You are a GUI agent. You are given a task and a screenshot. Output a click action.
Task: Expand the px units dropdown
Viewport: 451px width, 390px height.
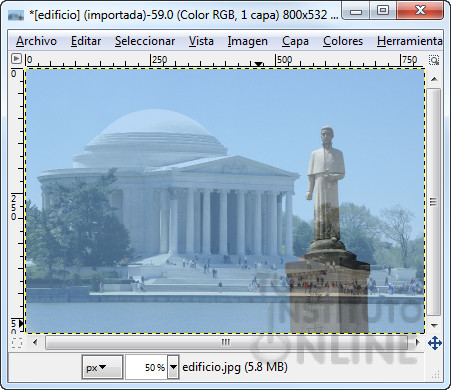click(102, 367)
